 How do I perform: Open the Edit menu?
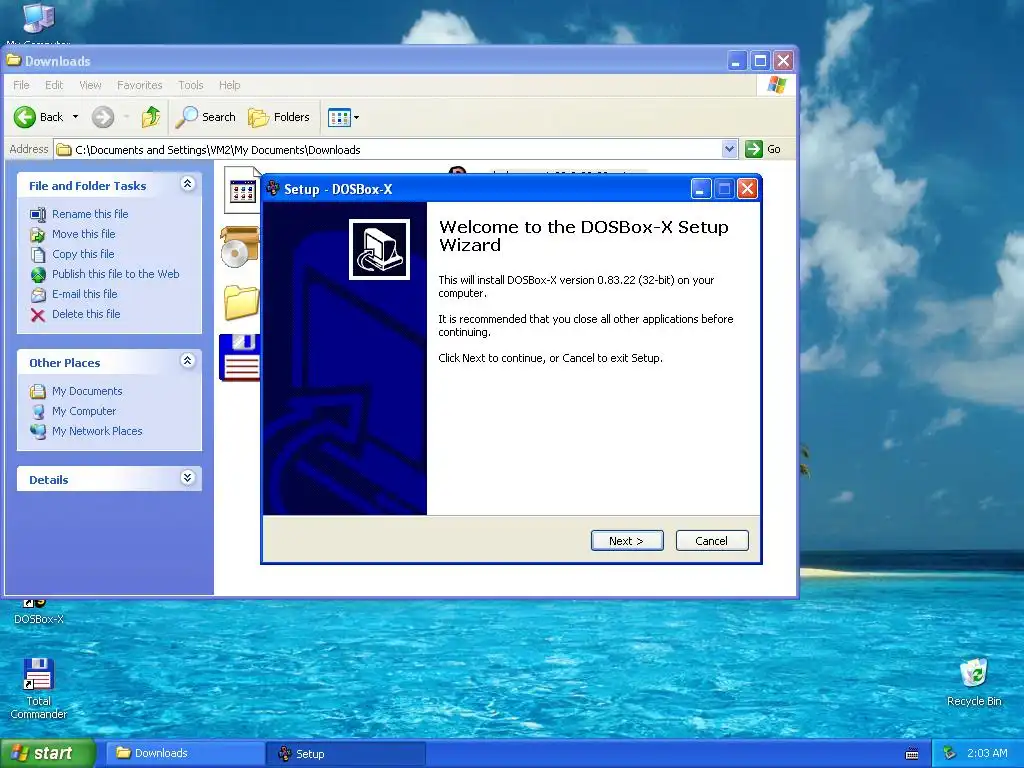(x=54, y=85)
